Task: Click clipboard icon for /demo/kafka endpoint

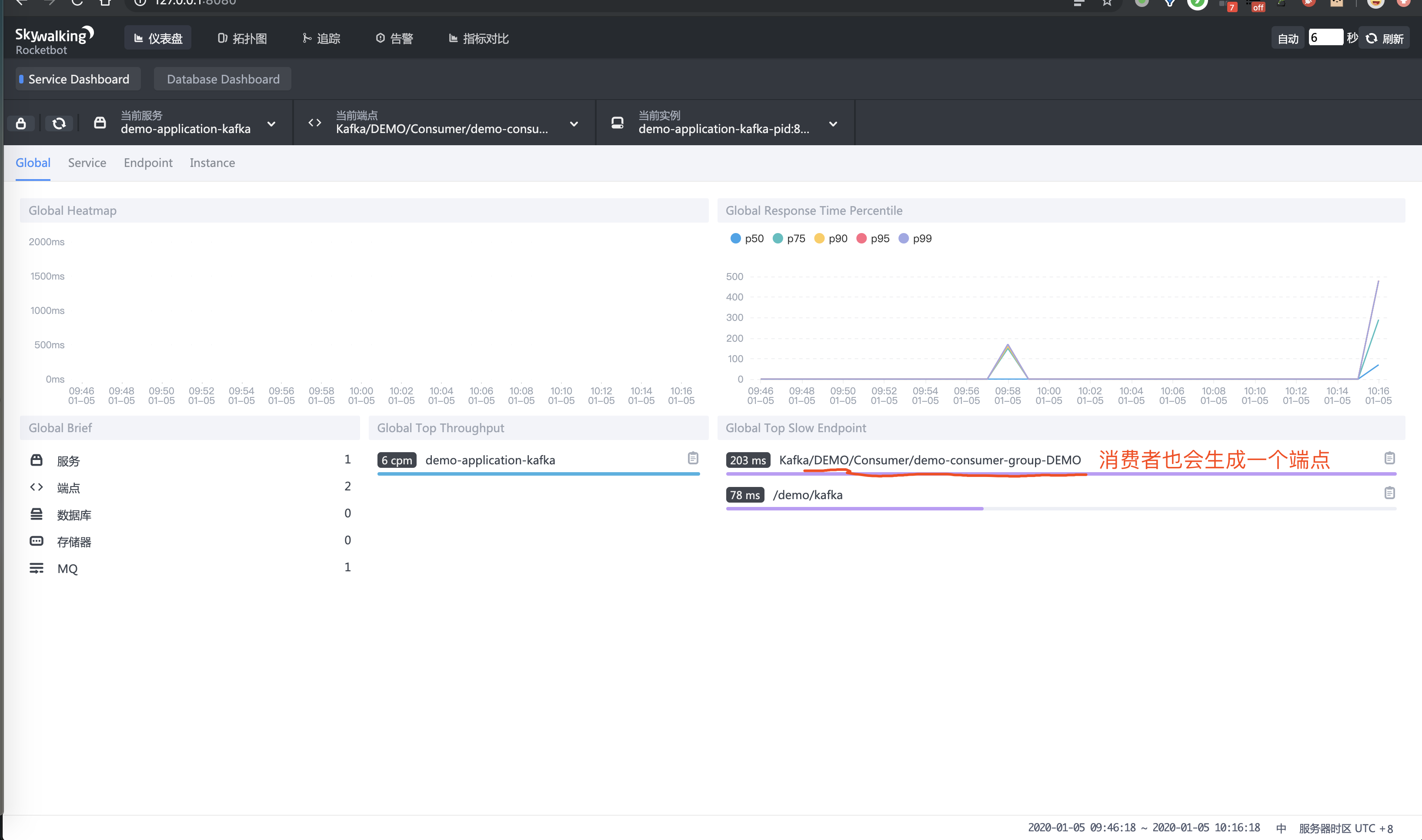Action: 1389,493
